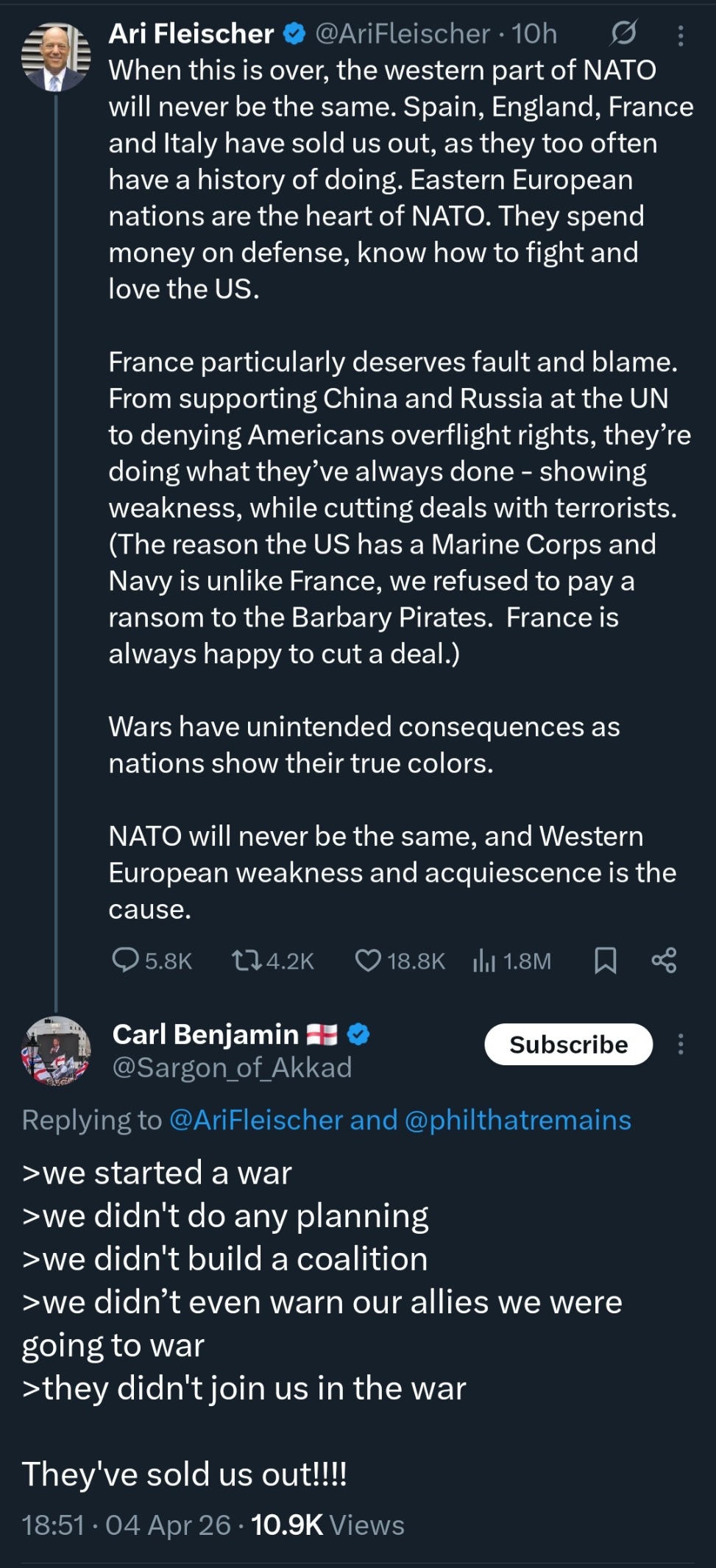This screenshot has width=716, height=1568.
Task: Subscribe to Carl Benjamin
Action: pyautogui.click(x=568, y=1044)
